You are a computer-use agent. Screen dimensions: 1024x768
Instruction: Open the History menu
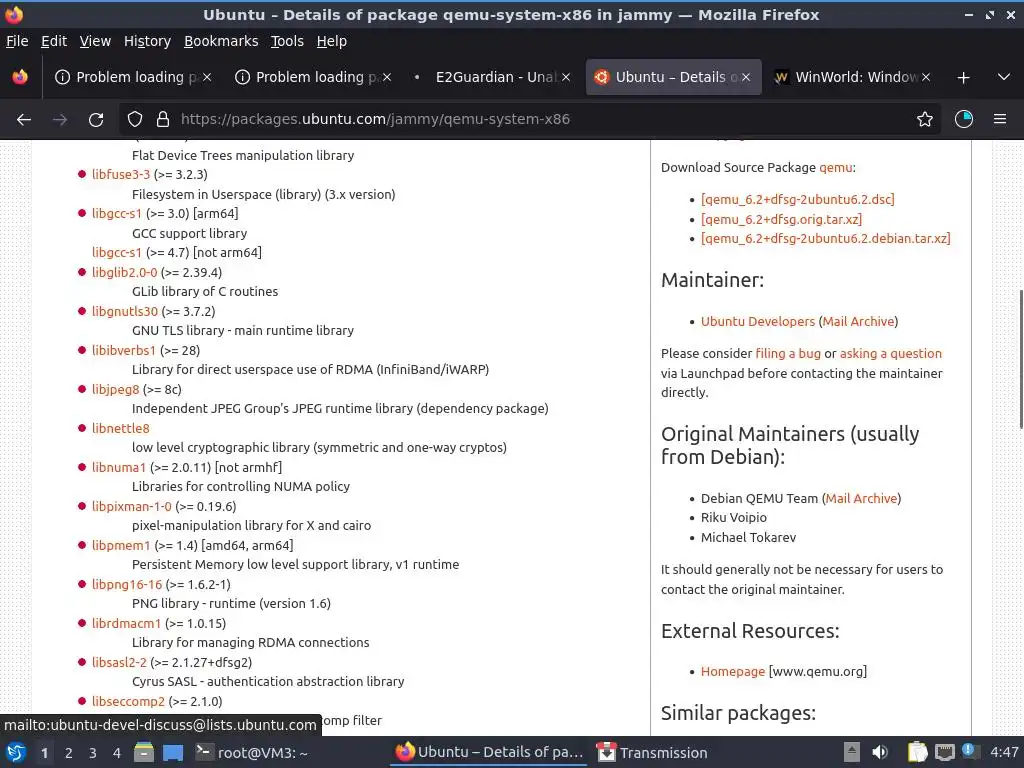point(148,41)
